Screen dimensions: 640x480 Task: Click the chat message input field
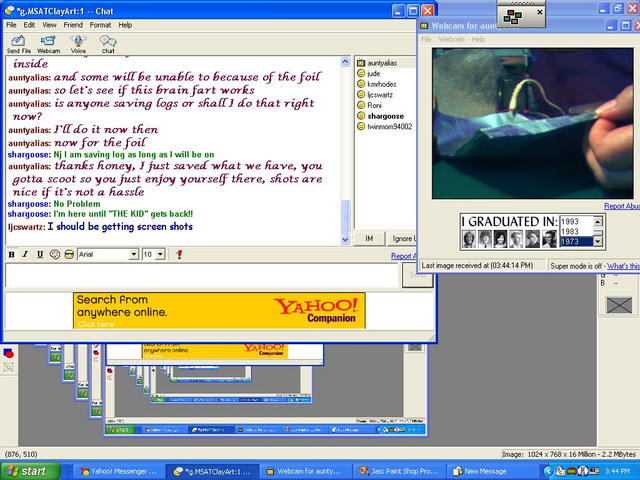(202, 275)
